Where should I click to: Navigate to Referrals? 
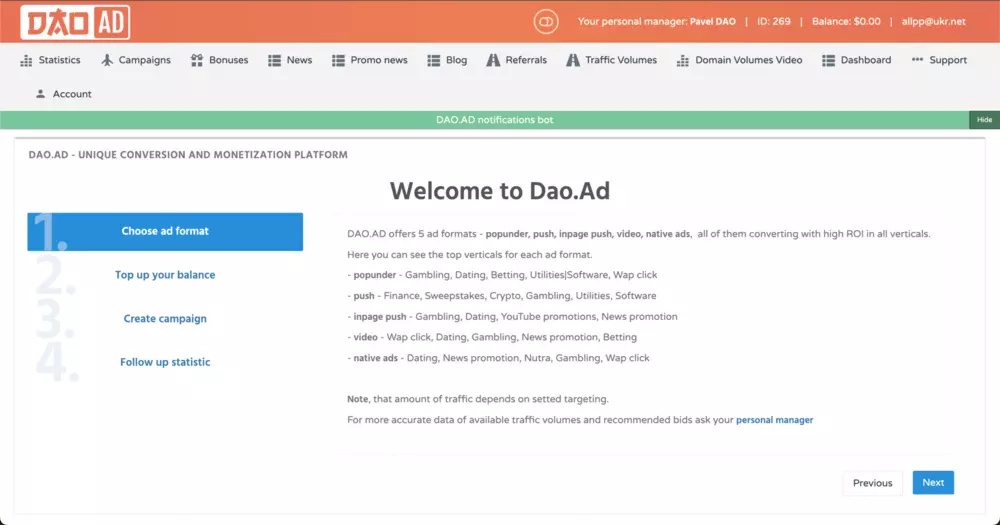pos(517,60)
